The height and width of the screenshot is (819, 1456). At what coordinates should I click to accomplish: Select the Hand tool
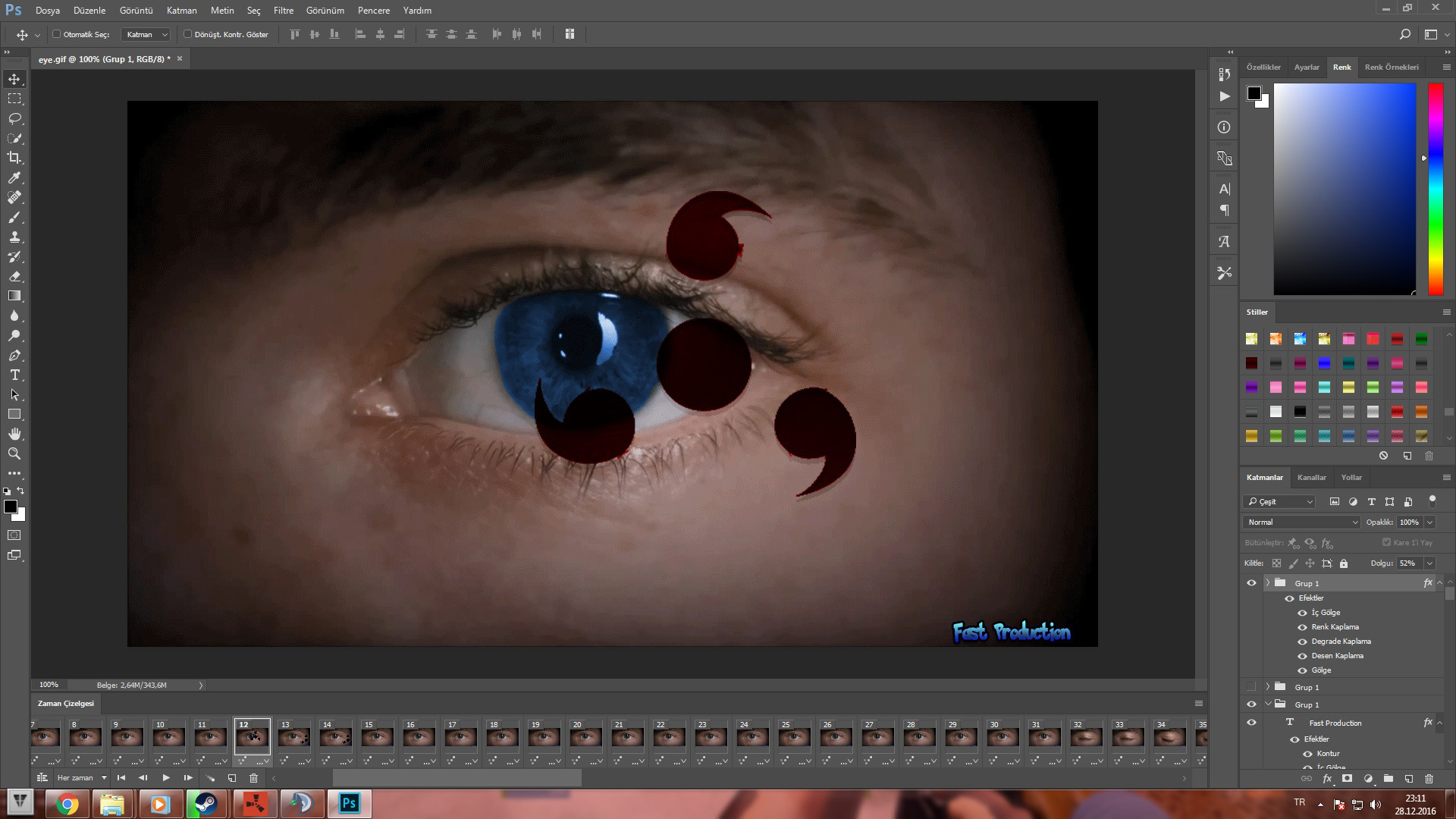(14, 434)
